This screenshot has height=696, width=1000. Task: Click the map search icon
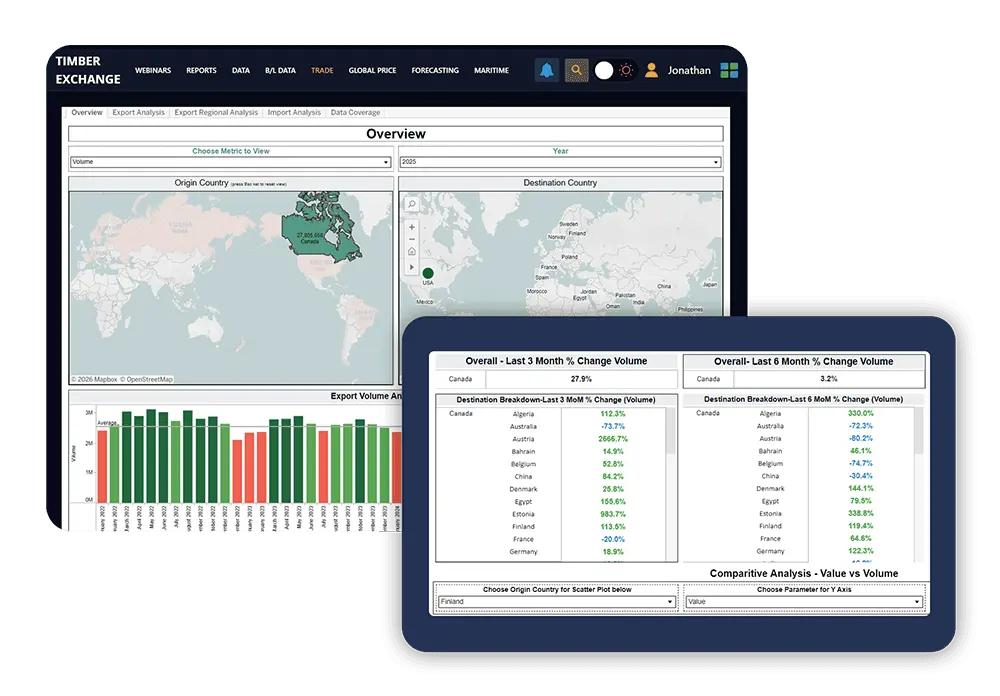(x=412, y=204)
